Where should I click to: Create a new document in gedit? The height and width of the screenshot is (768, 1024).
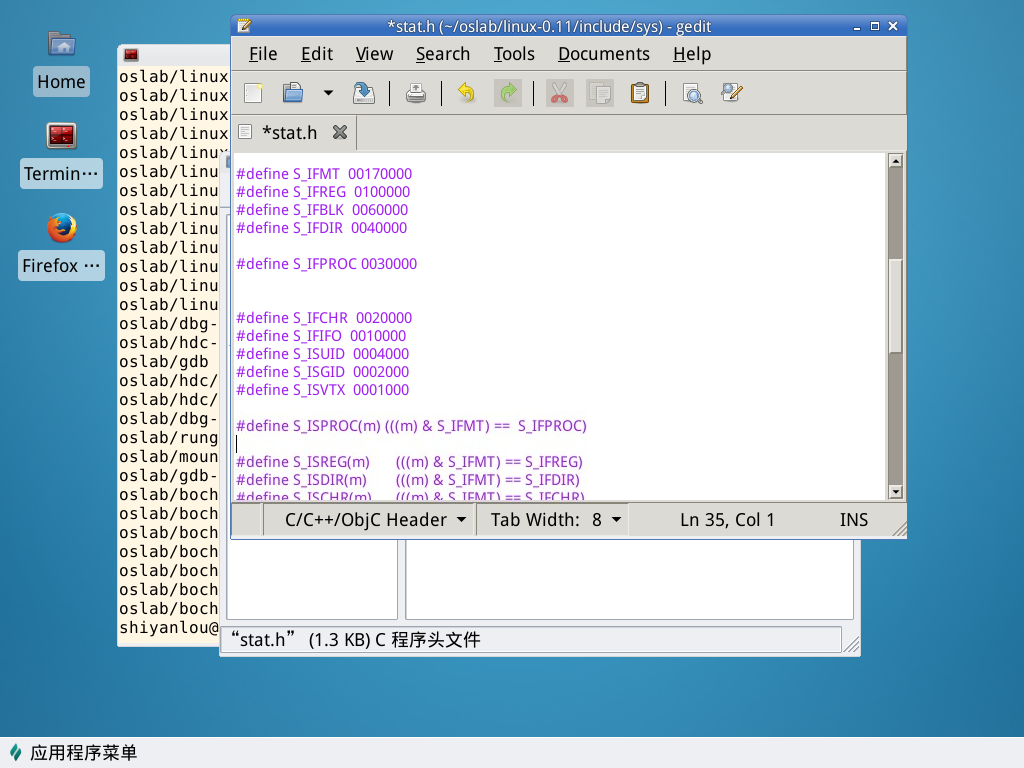coord(254,93)
